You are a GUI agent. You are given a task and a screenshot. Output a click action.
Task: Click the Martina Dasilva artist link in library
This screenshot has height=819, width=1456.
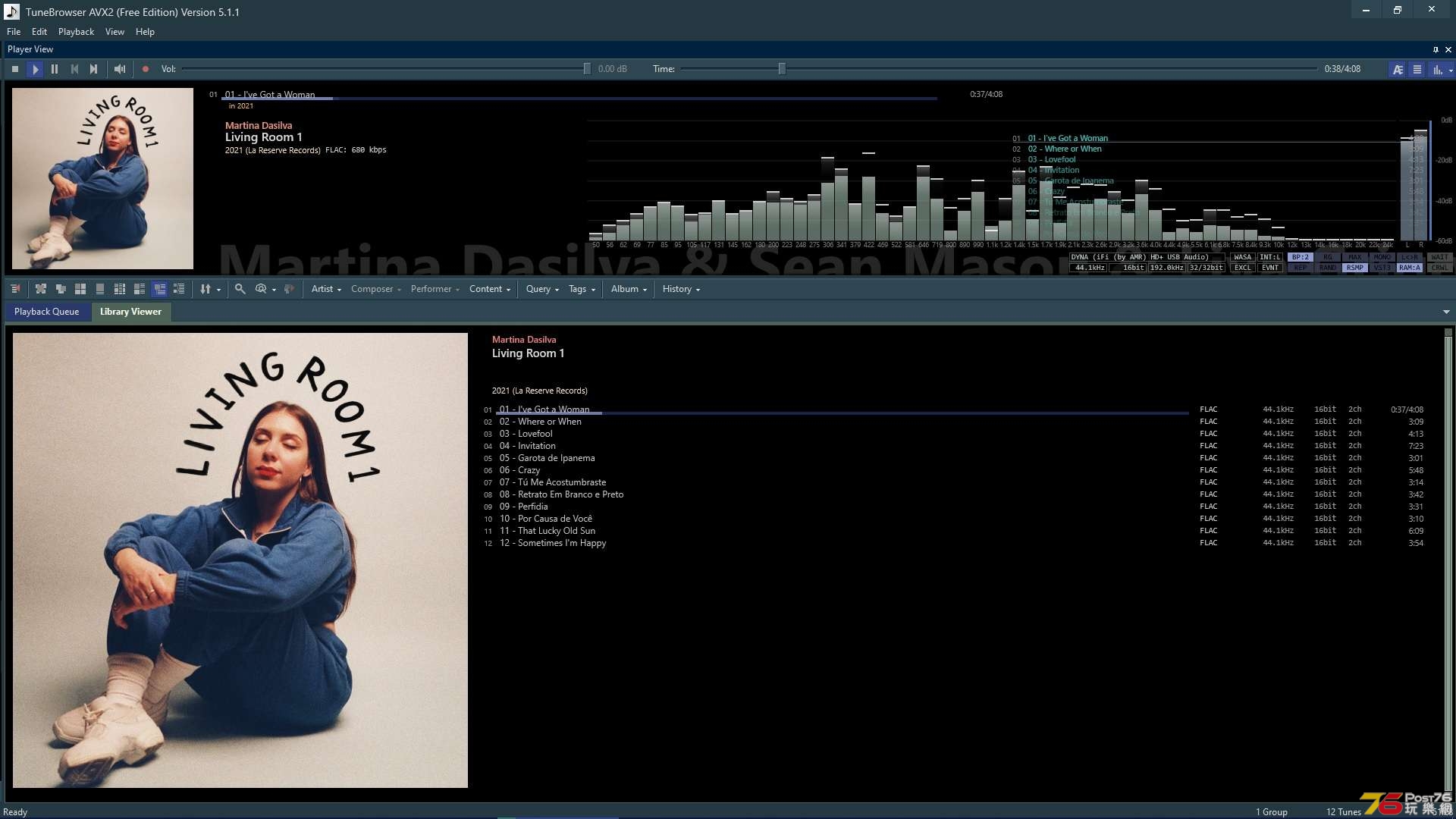click(x=524, y=340)
